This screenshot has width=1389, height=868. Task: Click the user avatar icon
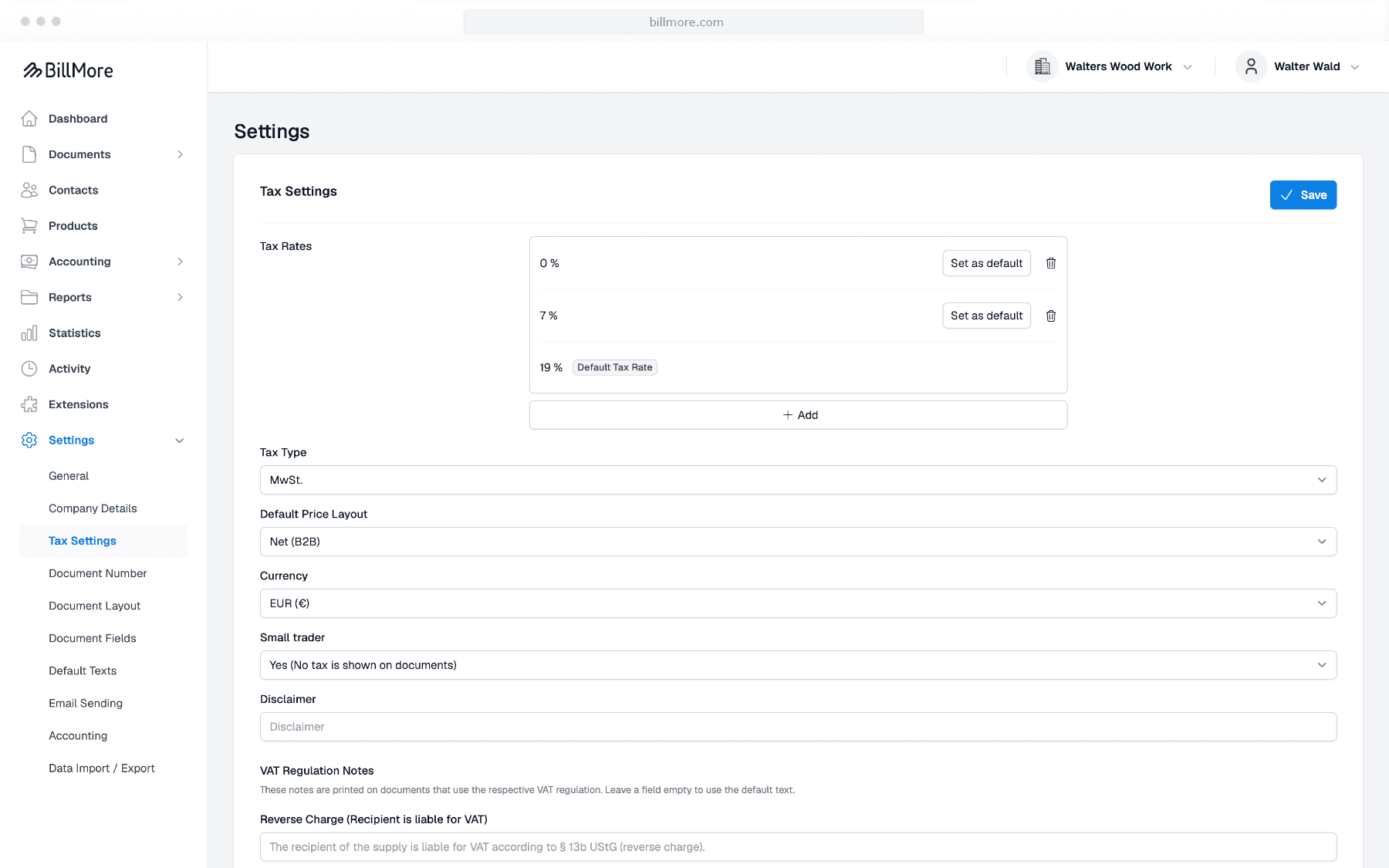pos(1251,66)
